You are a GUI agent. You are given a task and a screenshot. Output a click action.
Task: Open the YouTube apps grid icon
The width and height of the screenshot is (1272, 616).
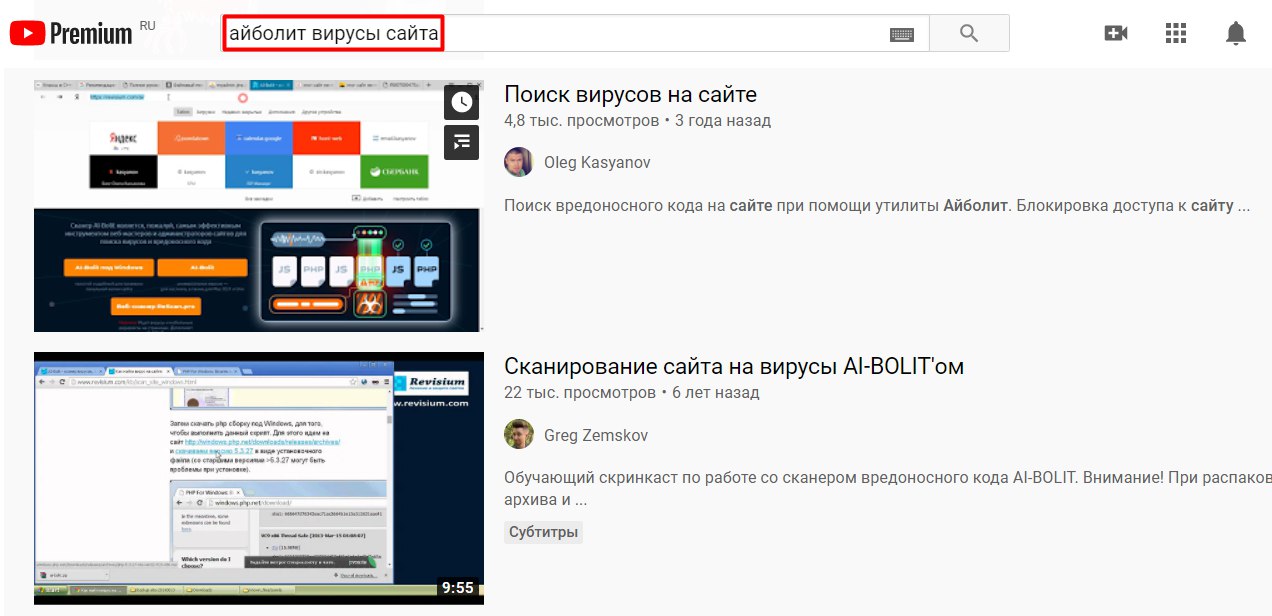[1176, 33]
